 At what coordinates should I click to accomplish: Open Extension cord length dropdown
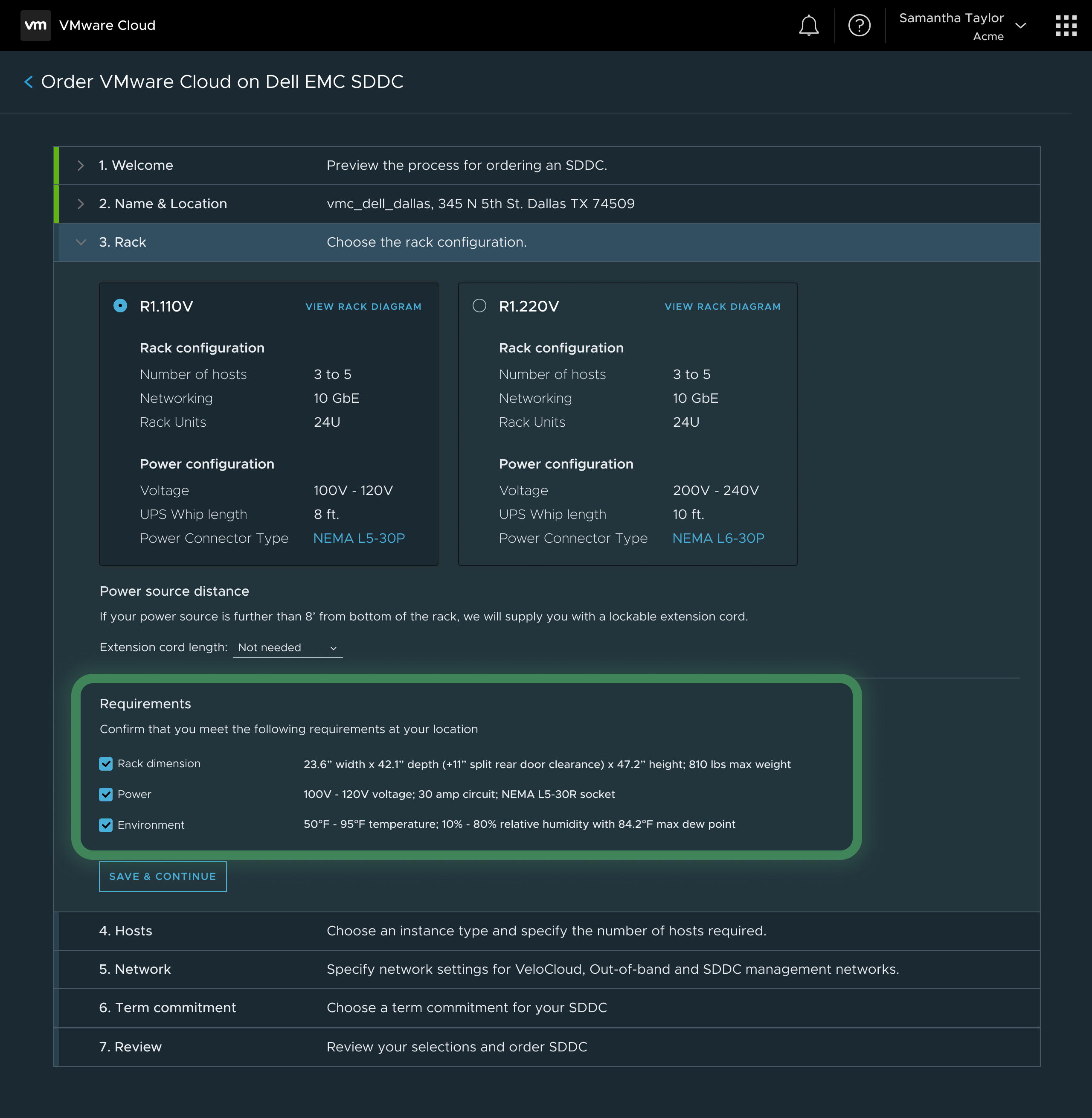coord(288,648)
